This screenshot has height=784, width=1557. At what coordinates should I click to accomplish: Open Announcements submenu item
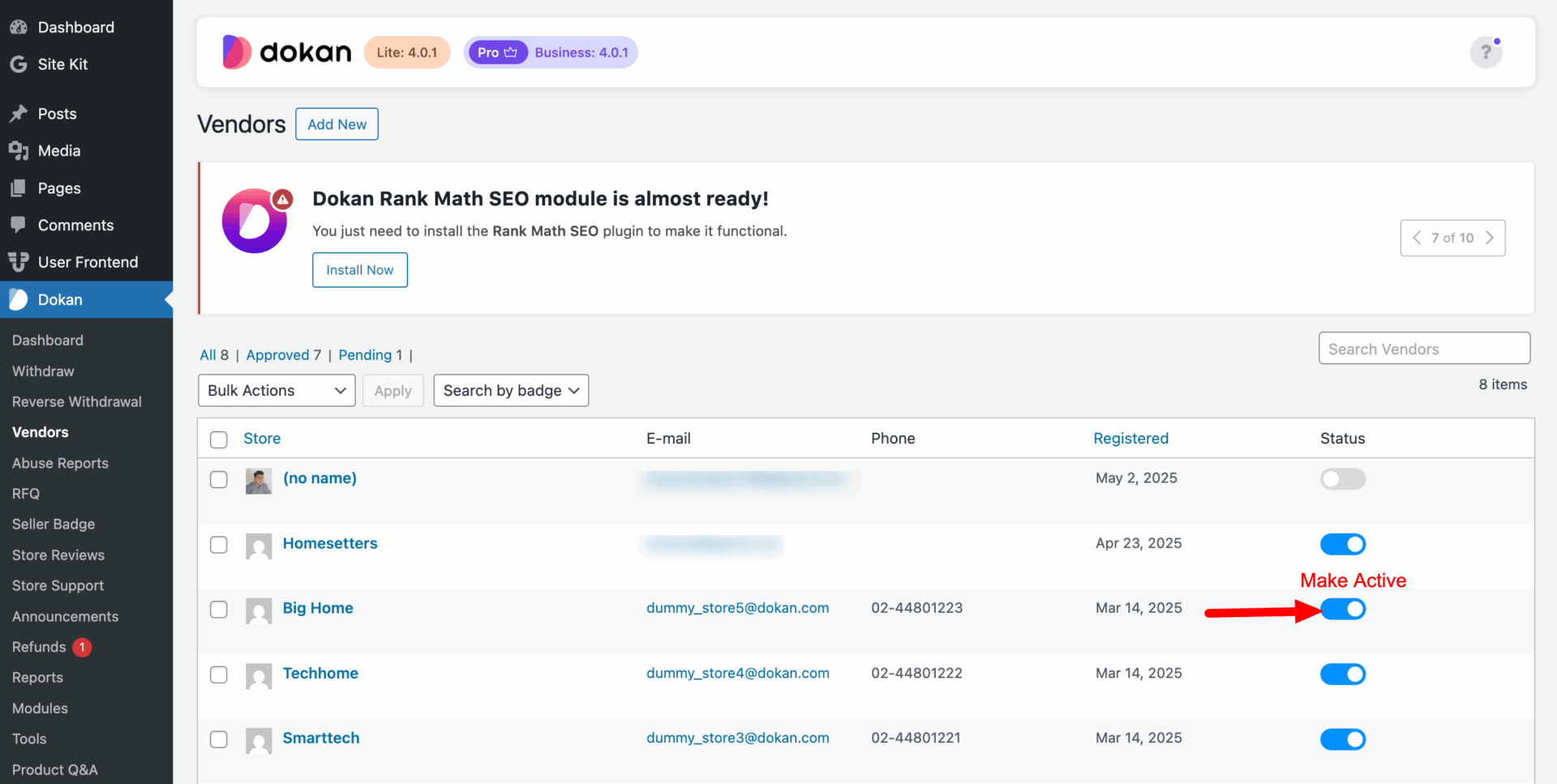[x=66, y=616]
